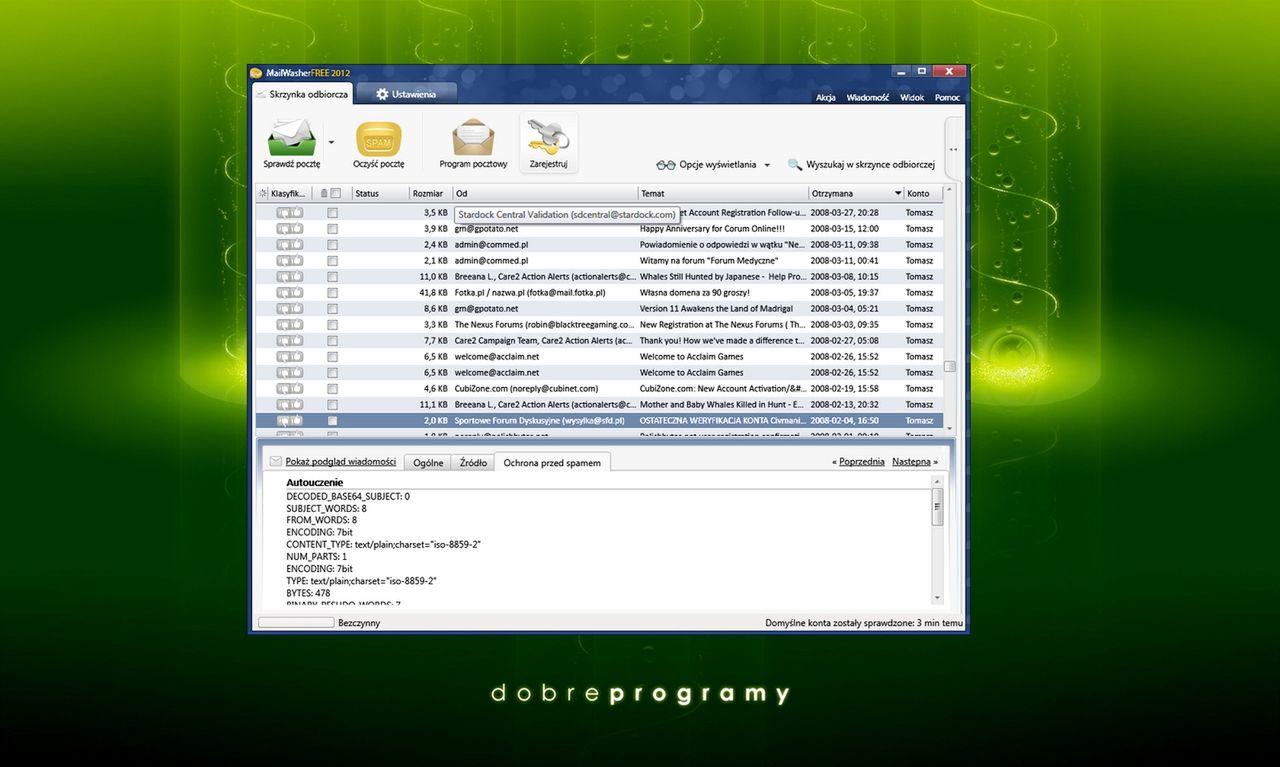Click the preview pane scrollbar thumb
The height and width of the screenshot is (767, 1280).
937,507
